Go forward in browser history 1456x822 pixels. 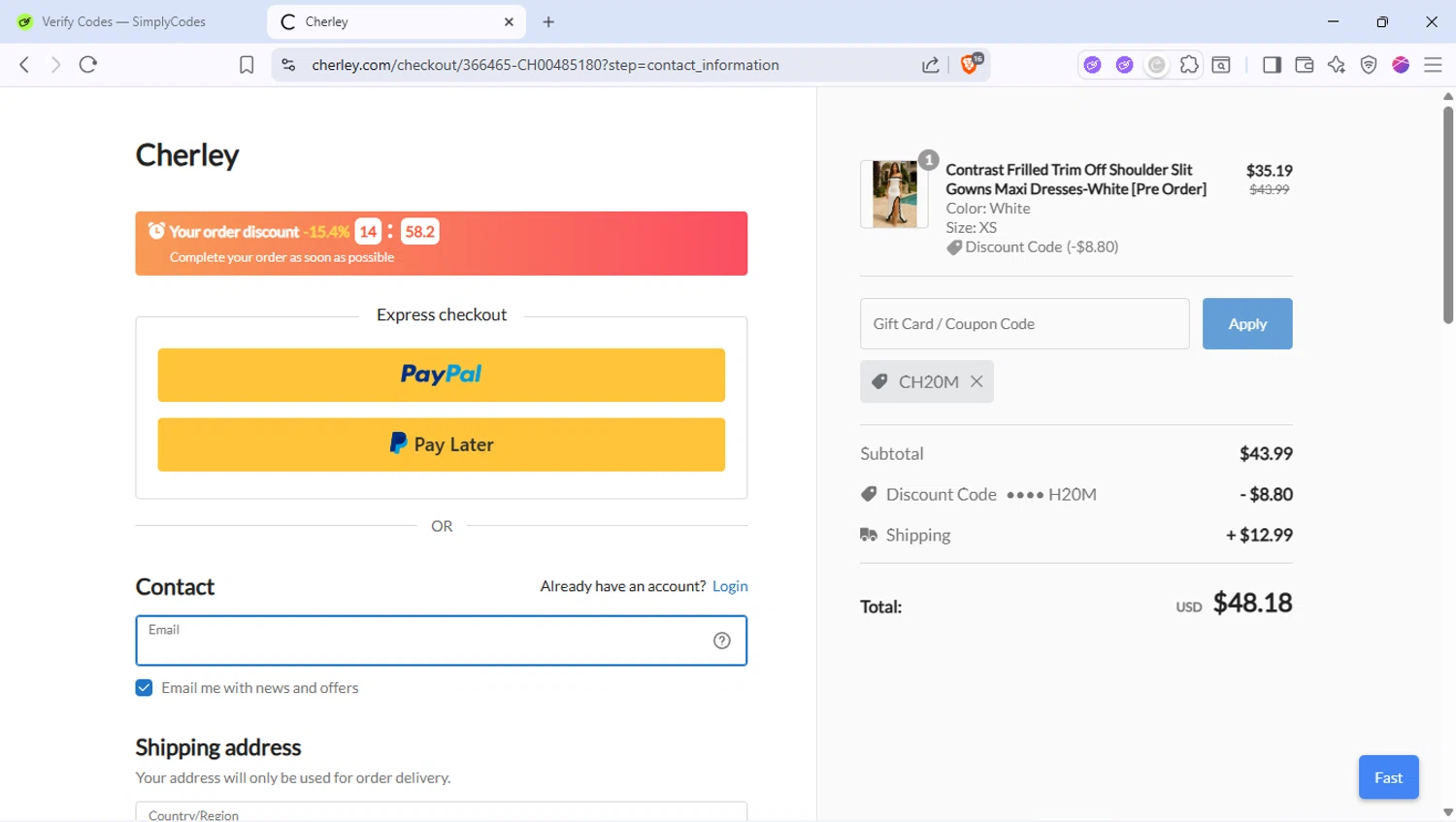coord(55,65)
